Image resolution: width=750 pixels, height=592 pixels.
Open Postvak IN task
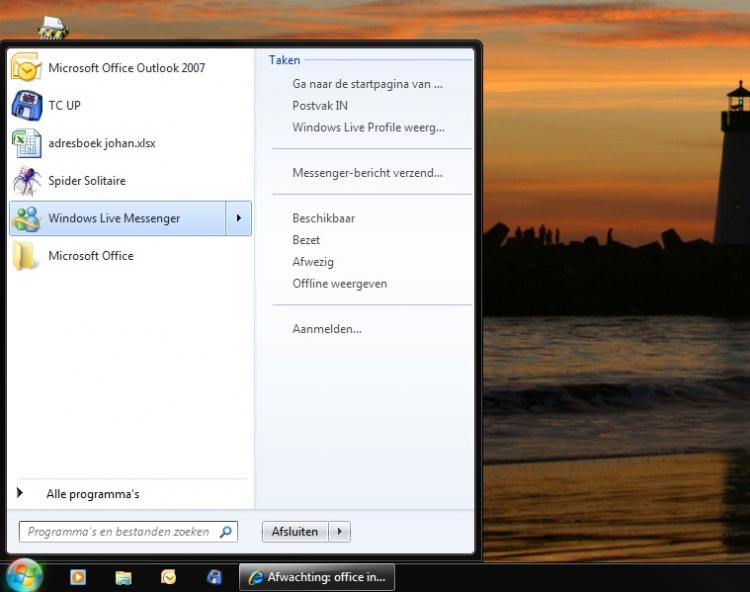[x=320, y=106]
